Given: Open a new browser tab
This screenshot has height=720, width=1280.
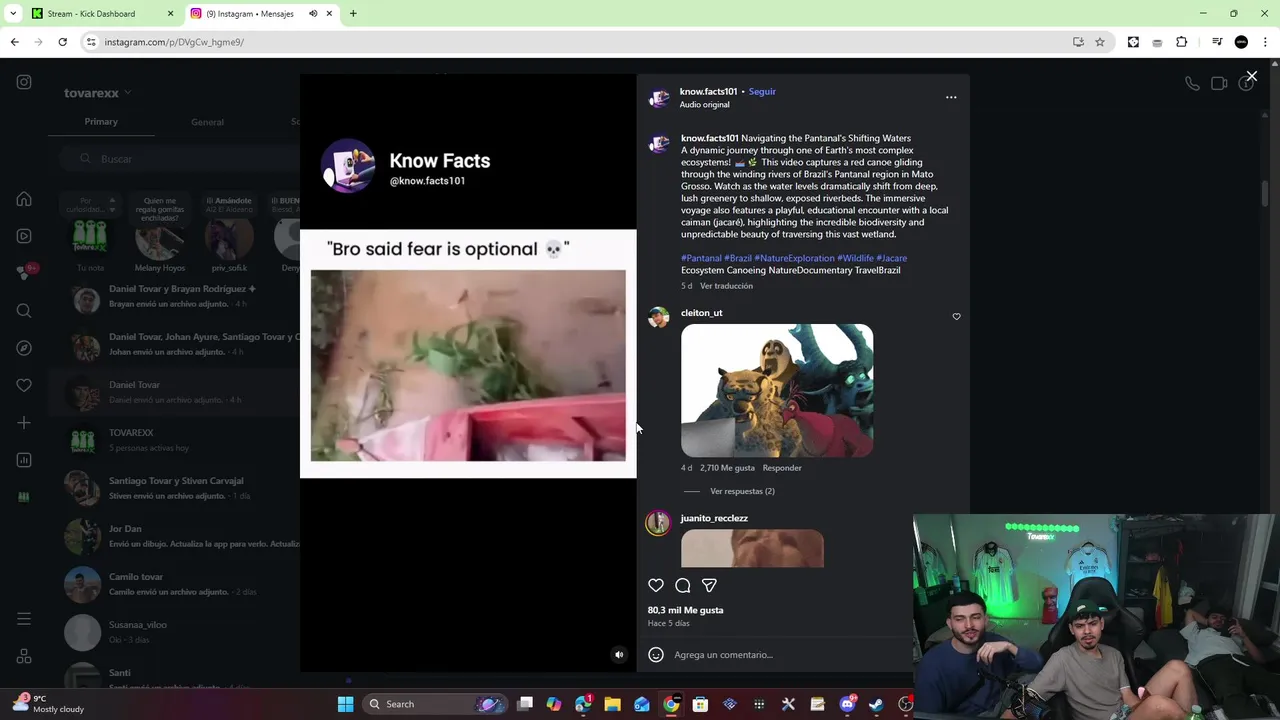Looking at the screenshot, I should (x=353, y=14).
